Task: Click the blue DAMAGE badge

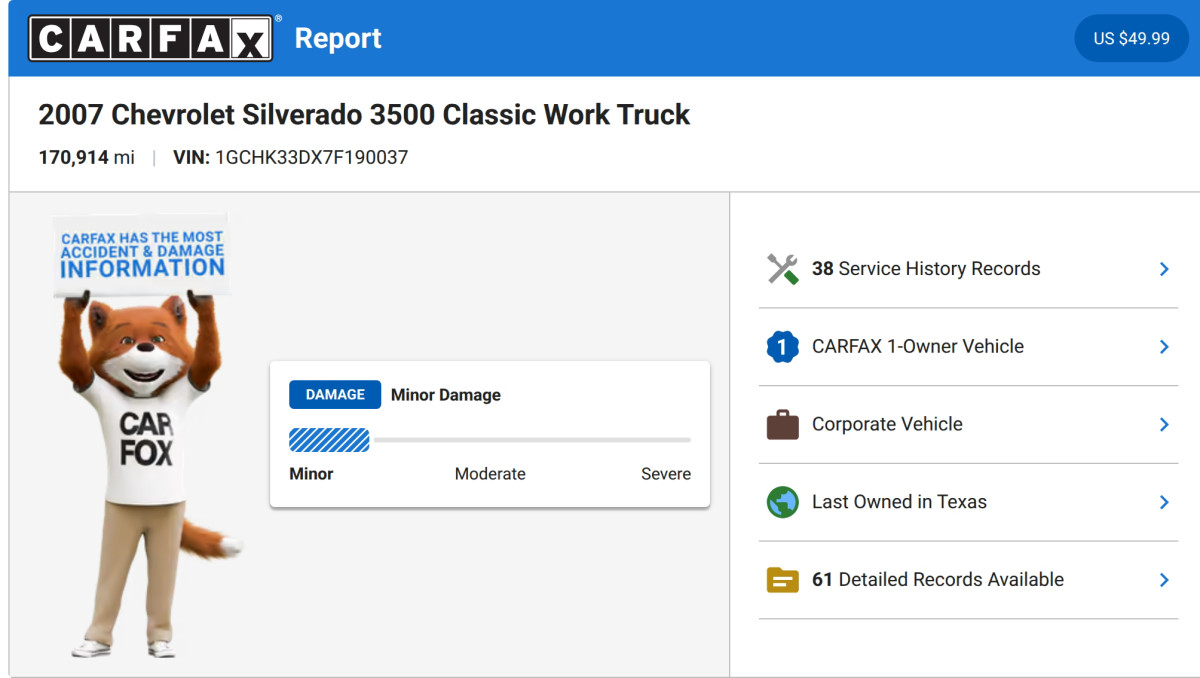Action: point(335,395)
